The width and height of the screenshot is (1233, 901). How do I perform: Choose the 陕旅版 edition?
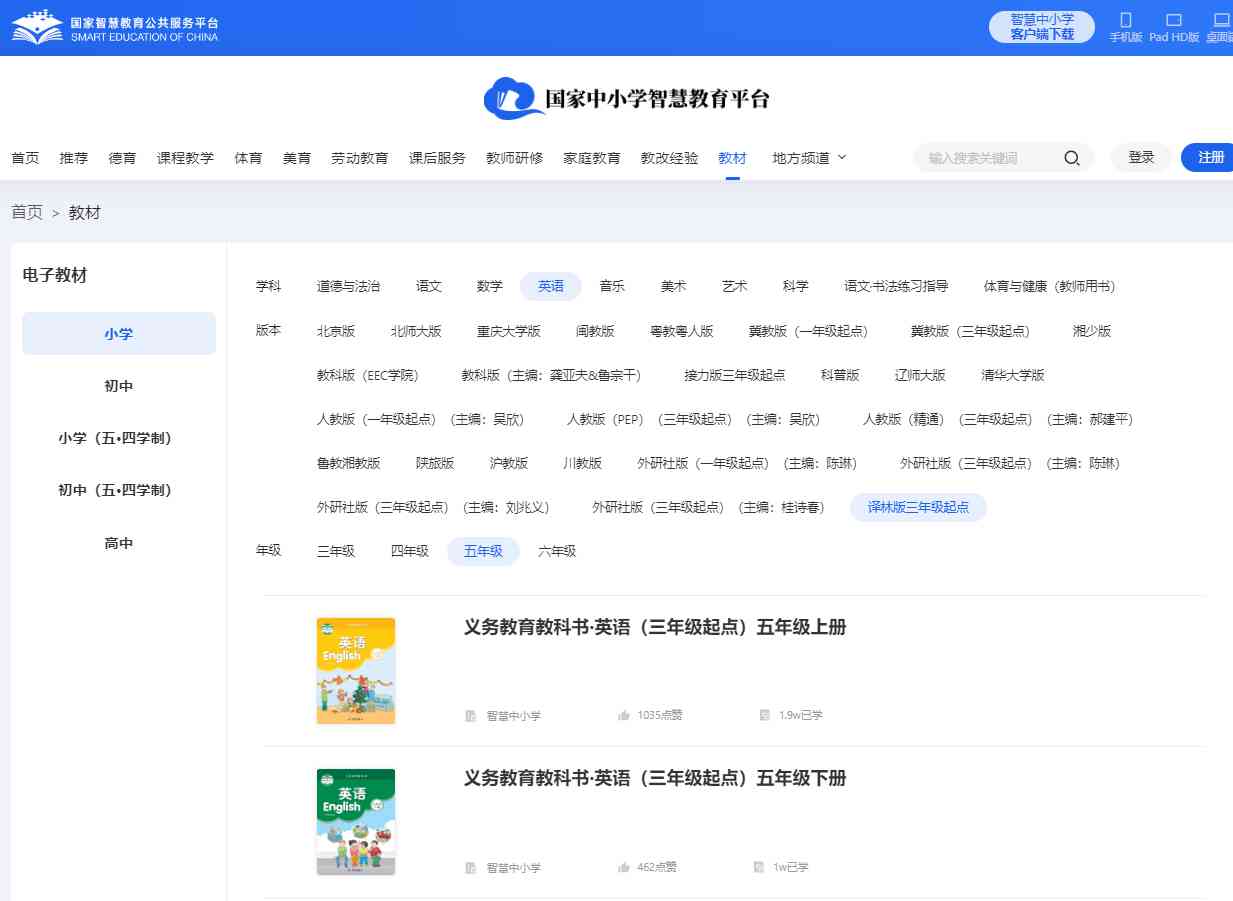tap(435, 463)
